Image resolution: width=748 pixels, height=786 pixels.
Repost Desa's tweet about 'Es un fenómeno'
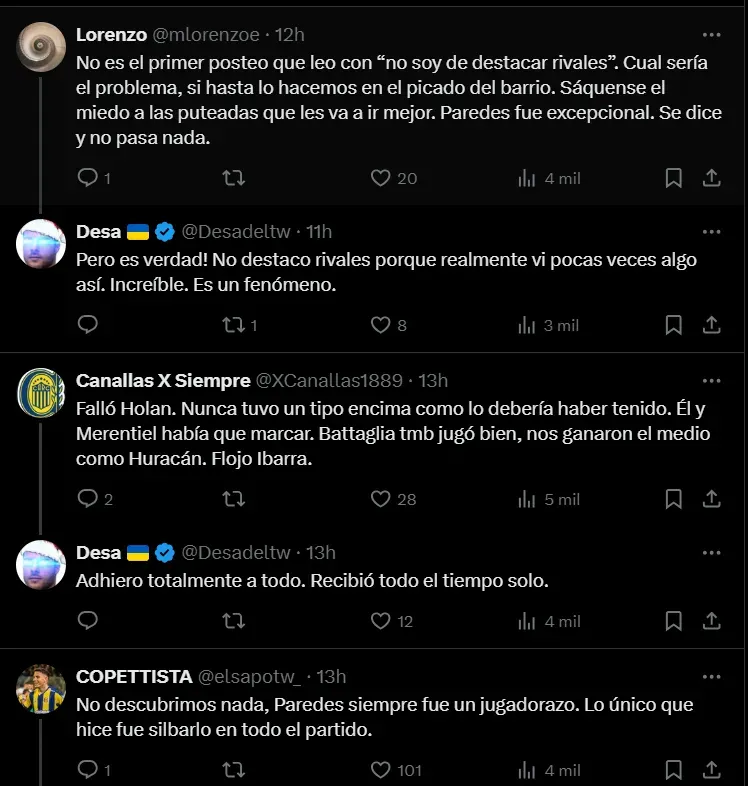click(233, 325)
